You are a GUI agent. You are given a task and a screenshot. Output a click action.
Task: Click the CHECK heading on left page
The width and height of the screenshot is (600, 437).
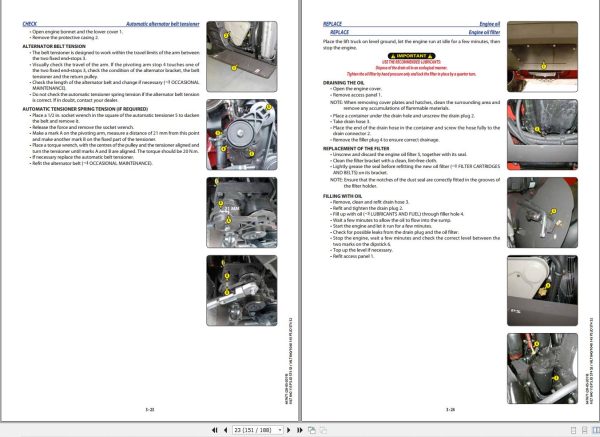pyautogui.click(x=29, y=24)
